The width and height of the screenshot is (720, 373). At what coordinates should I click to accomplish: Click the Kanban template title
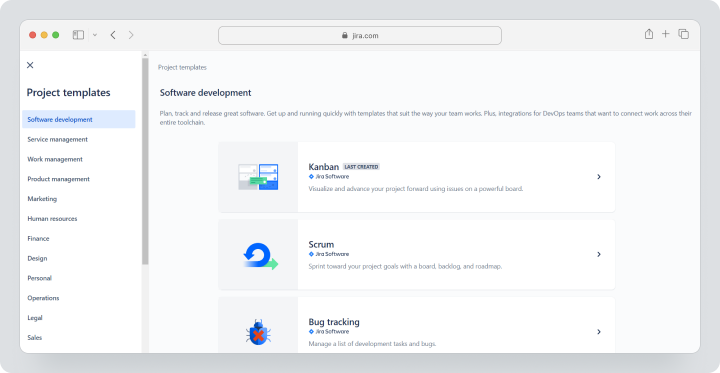[324, 167]
